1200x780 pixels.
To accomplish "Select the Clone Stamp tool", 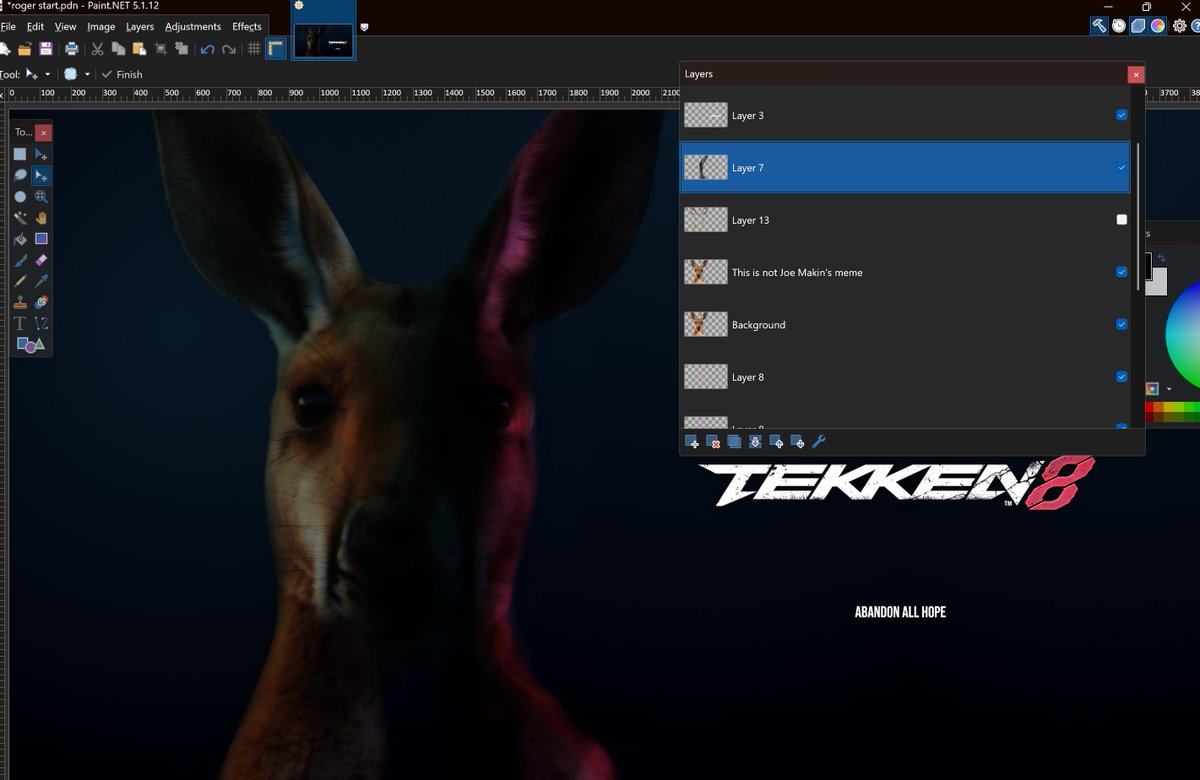I will [x=20, y=302].
